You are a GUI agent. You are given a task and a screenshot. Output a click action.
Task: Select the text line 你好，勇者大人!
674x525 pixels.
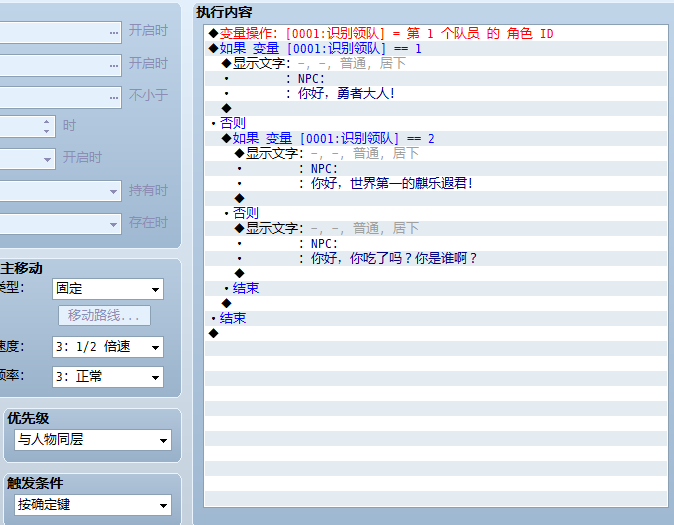pyautogui.click(x=436, y=94)
